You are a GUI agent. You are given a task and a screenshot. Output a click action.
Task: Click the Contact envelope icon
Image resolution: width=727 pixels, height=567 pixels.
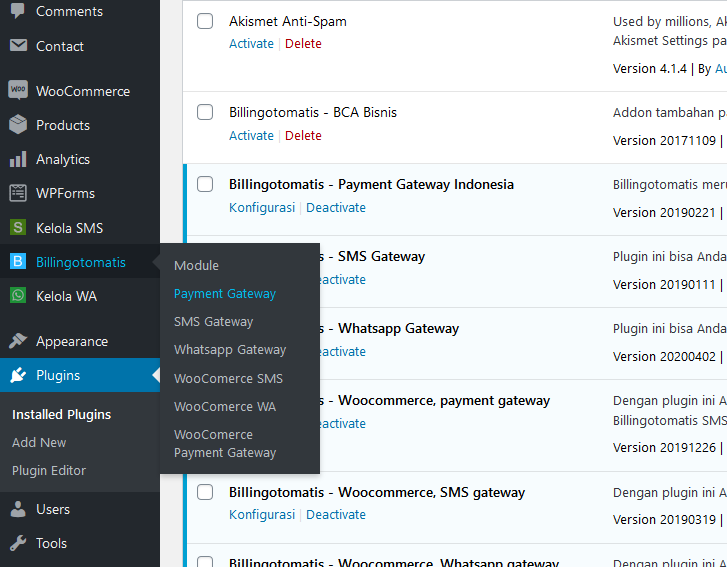point(18,46)
